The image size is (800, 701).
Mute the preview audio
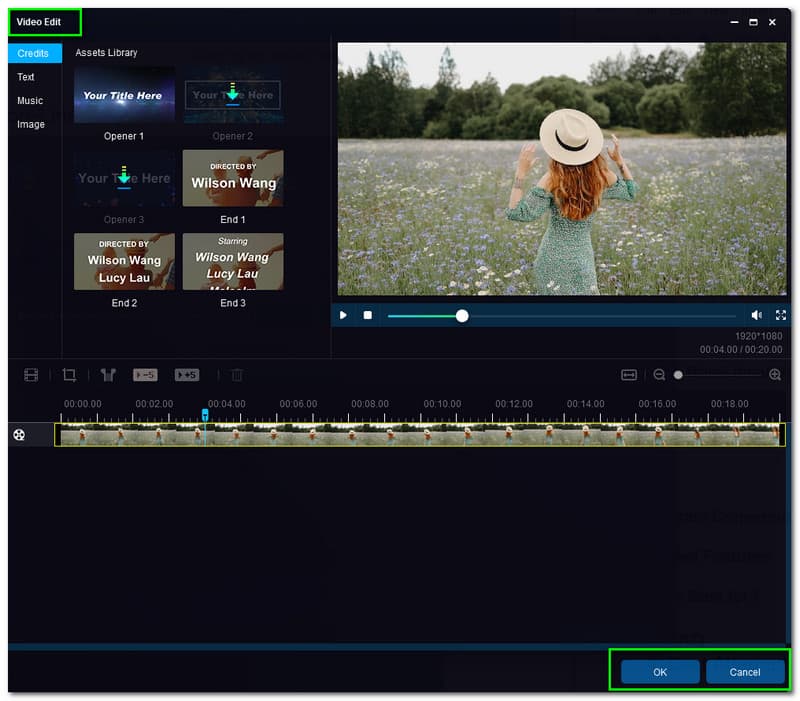click(x=757, y=315)
